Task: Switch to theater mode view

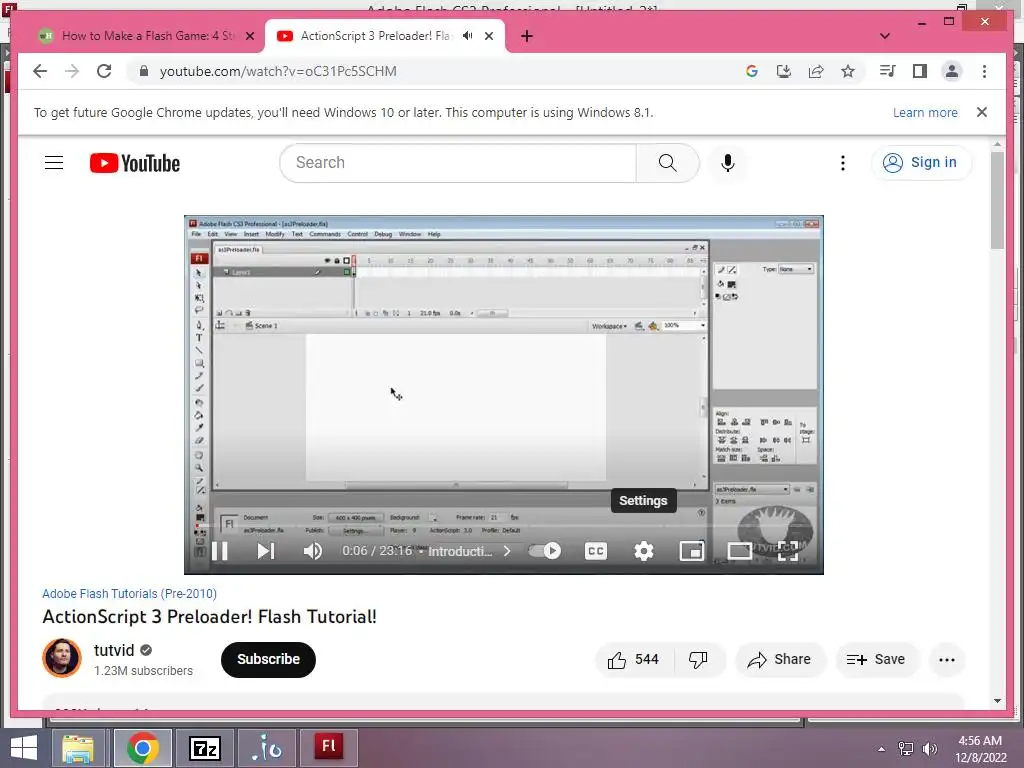Action: [x=739, y=551]
